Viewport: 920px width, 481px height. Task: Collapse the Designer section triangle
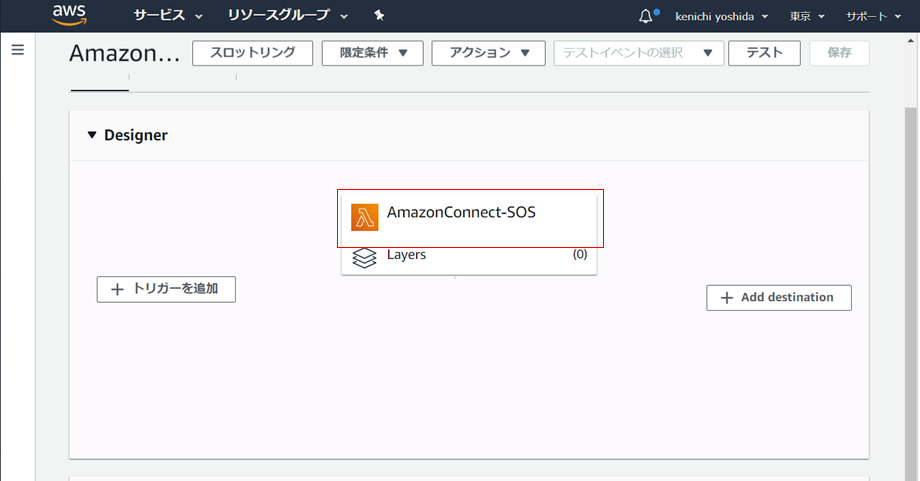(92, 135)
